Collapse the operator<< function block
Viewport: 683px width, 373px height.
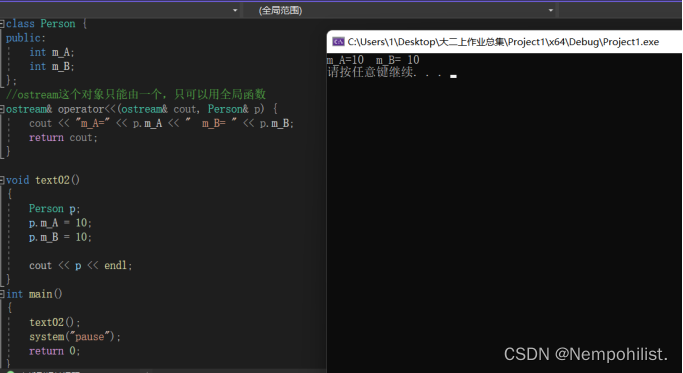pos(2,109)
